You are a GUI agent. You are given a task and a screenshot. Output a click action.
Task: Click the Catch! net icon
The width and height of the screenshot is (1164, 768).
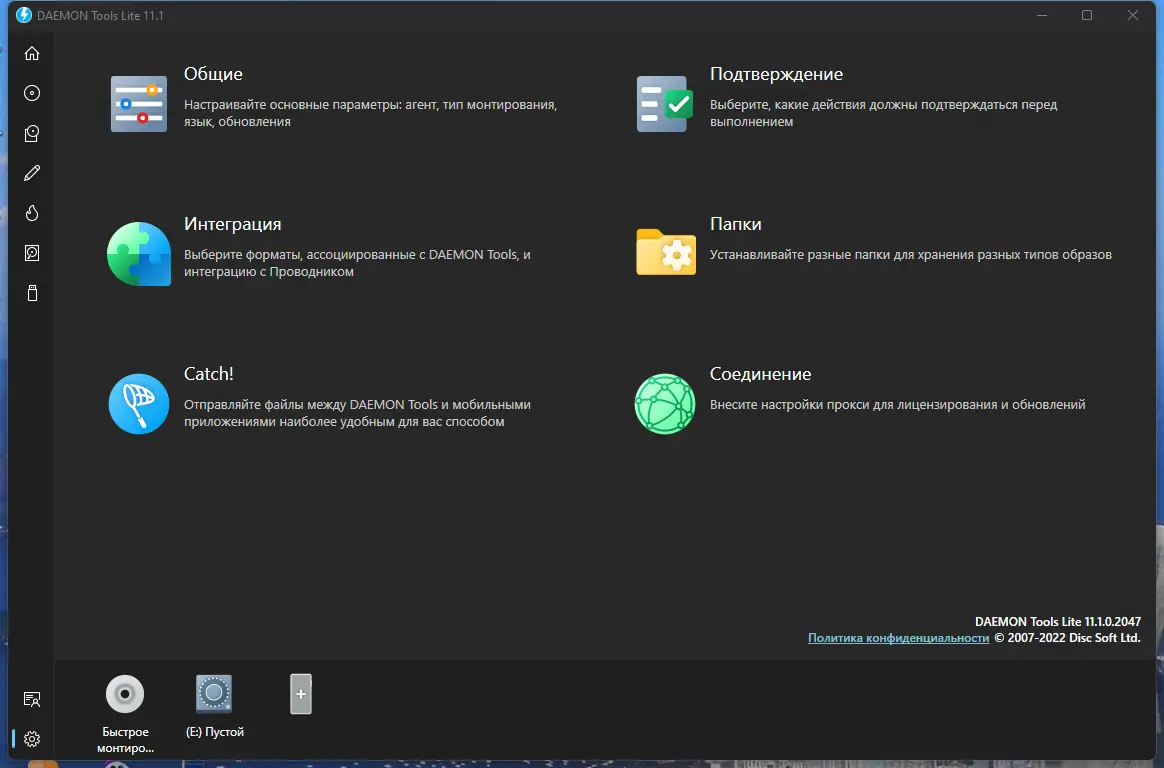(x=139, y=404)
